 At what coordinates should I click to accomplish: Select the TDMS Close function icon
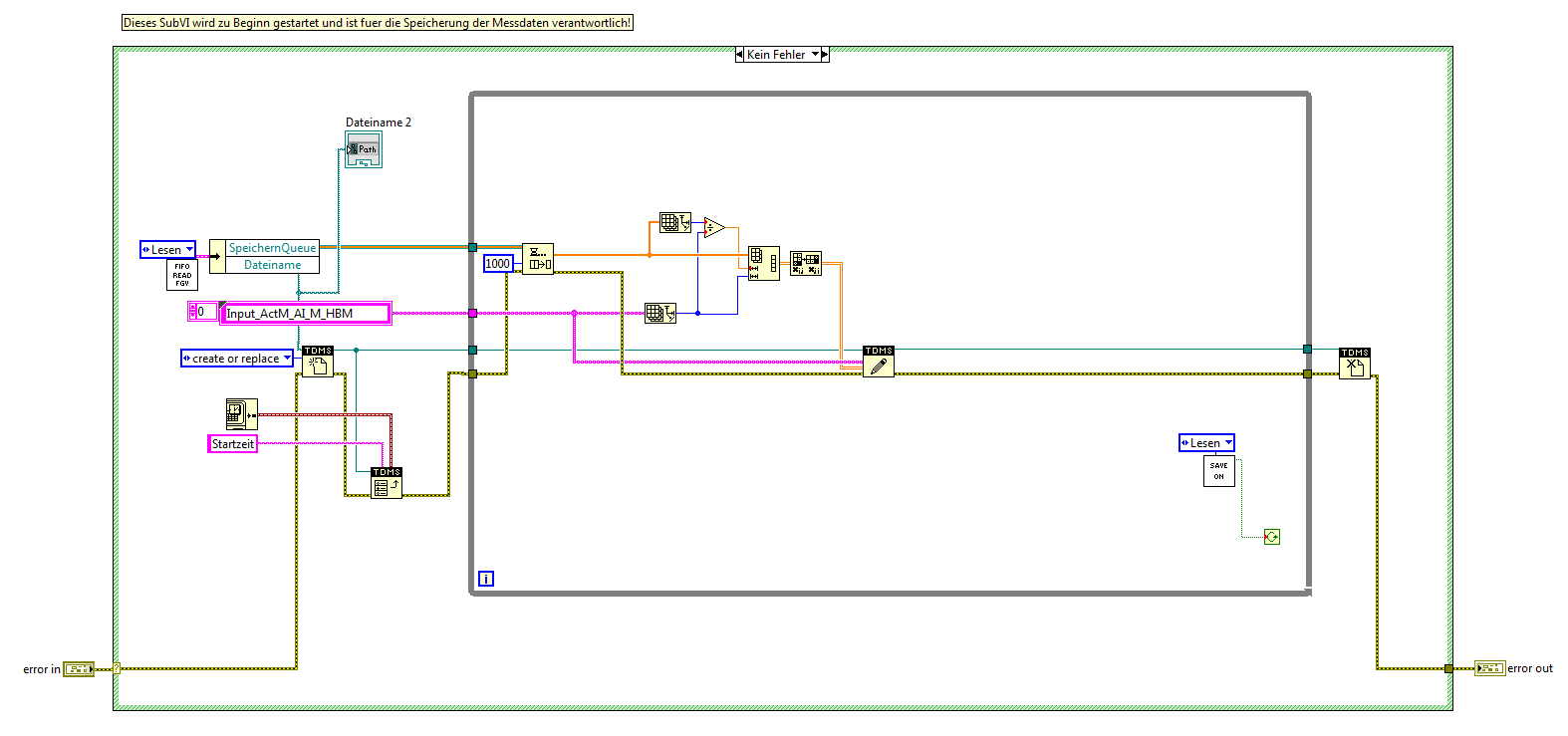pos(1355,364)
